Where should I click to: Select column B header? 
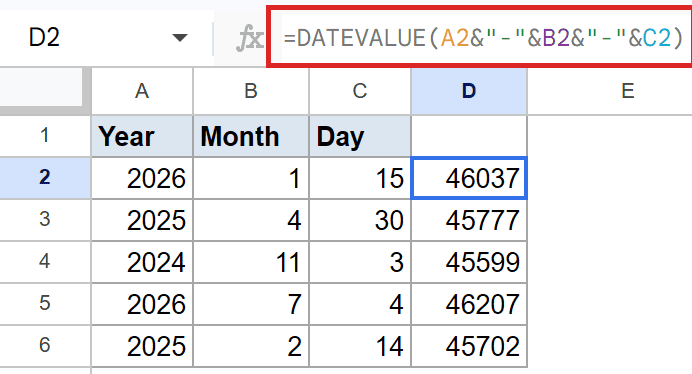click(x=251, y=91)
